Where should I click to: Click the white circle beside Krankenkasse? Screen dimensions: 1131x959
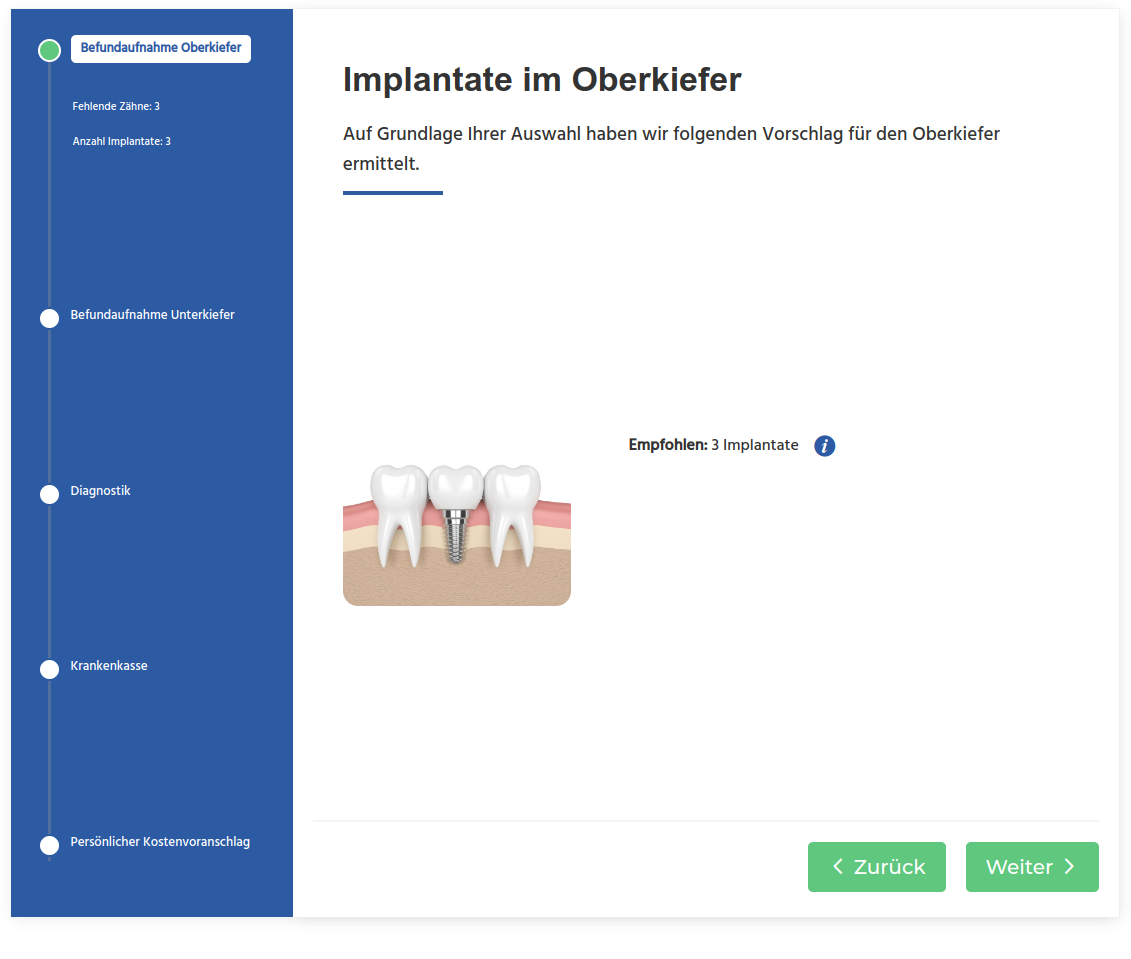[49, 669]
